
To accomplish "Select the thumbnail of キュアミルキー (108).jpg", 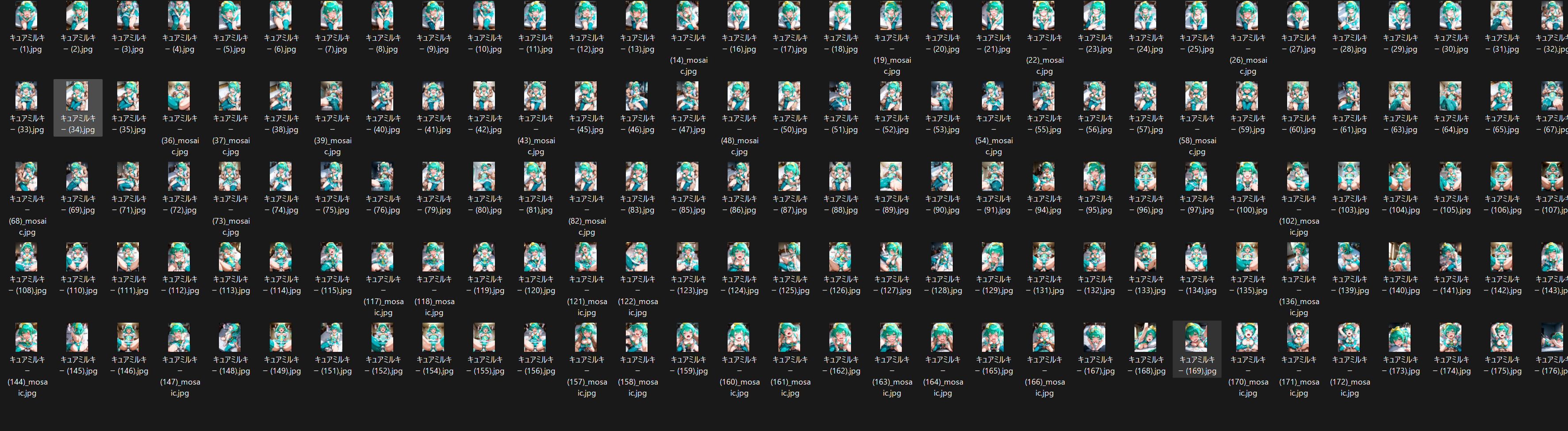I will pyautogui.click(x=27, y=257).
